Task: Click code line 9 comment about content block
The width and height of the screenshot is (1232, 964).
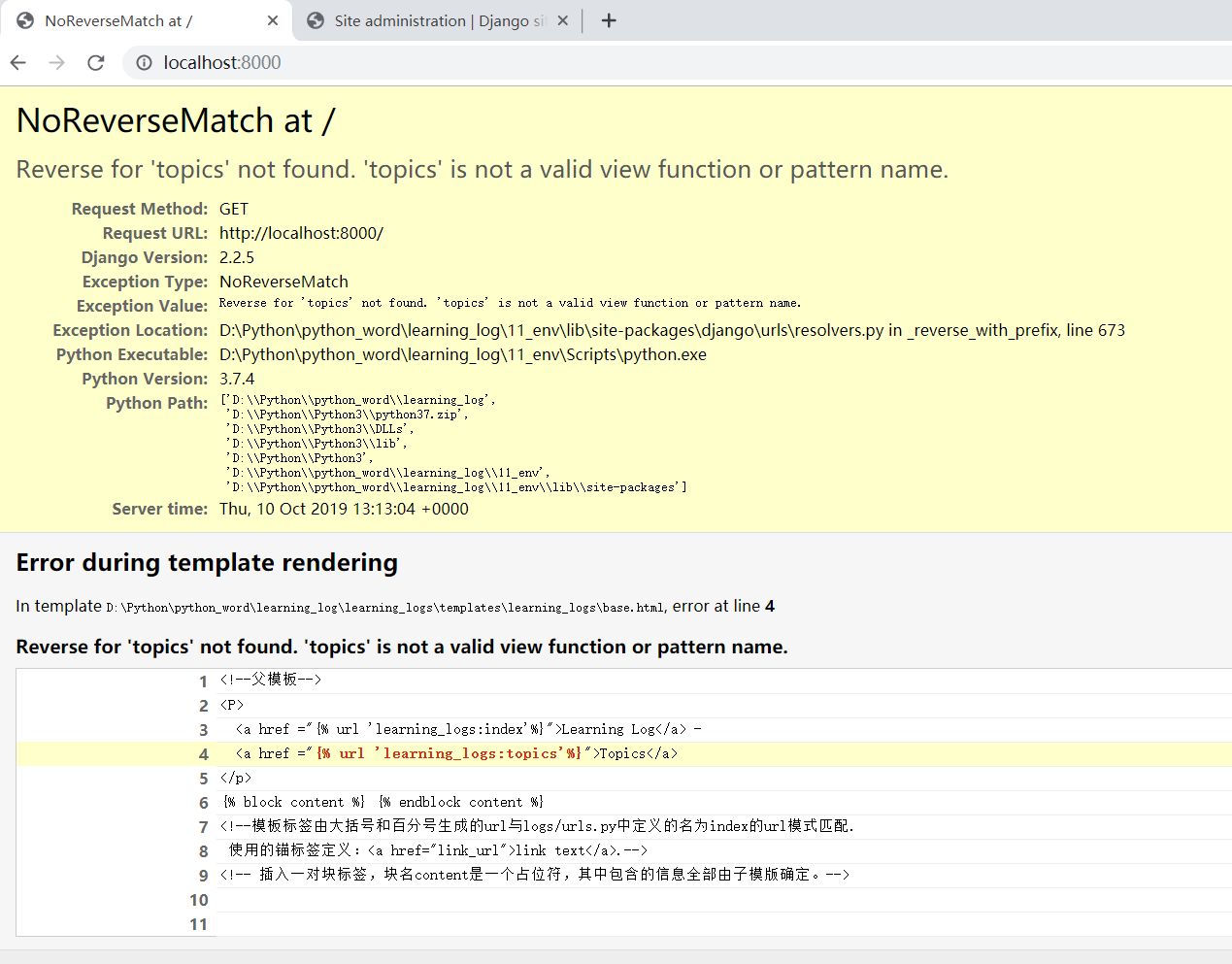Action: pyautogui.click(x=535, y=875)
